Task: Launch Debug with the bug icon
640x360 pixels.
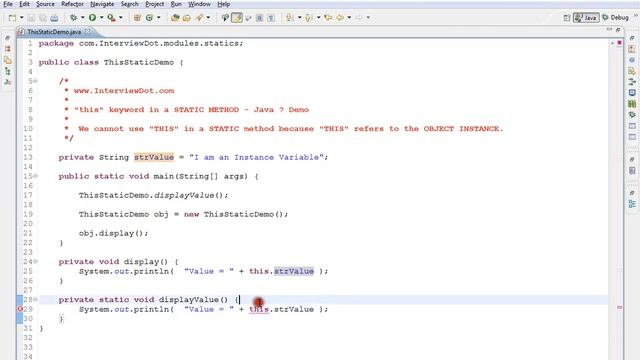Action: 73,18
